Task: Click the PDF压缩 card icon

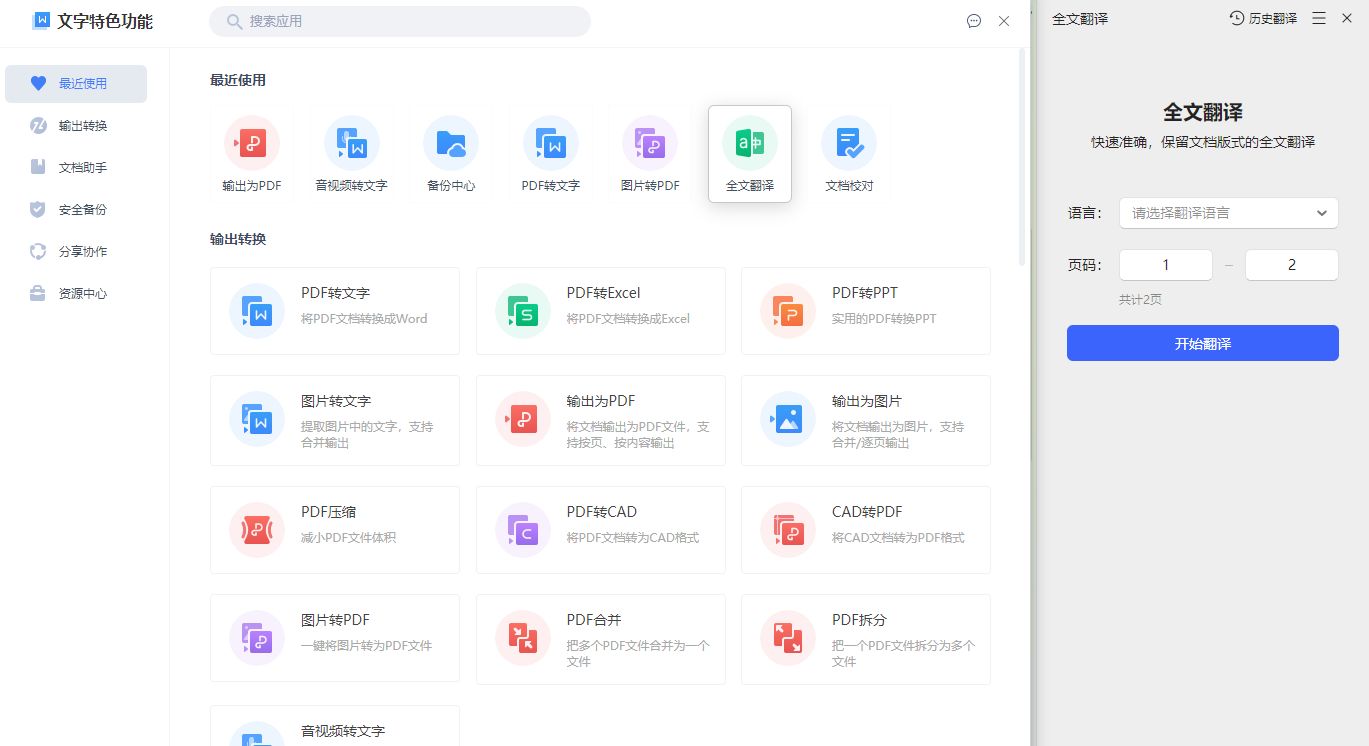Action: [x=257, y=529]
